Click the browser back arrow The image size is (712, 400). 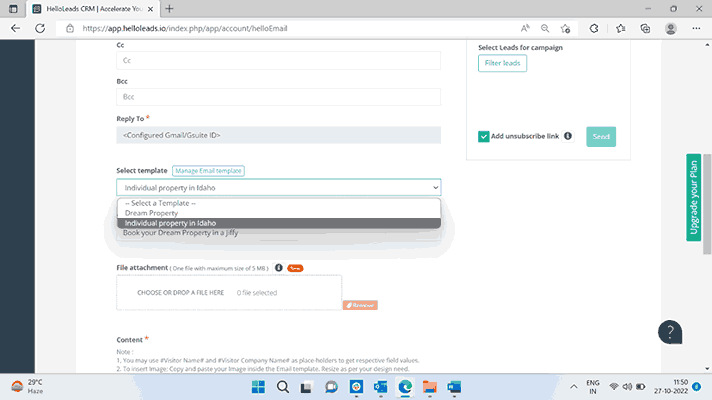coord(15,28)
